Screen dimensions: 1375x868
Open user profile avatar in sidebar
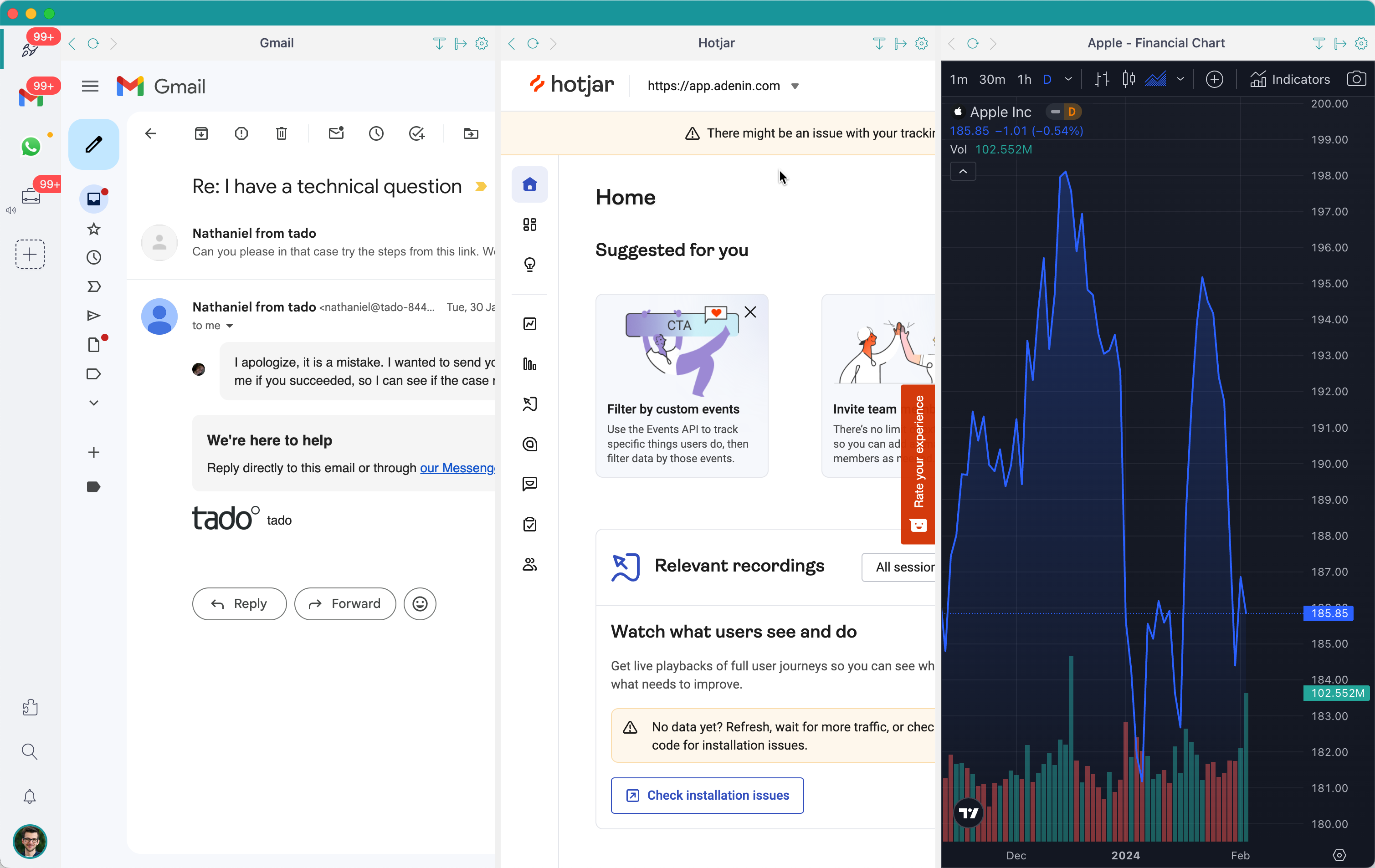[30, 841]
